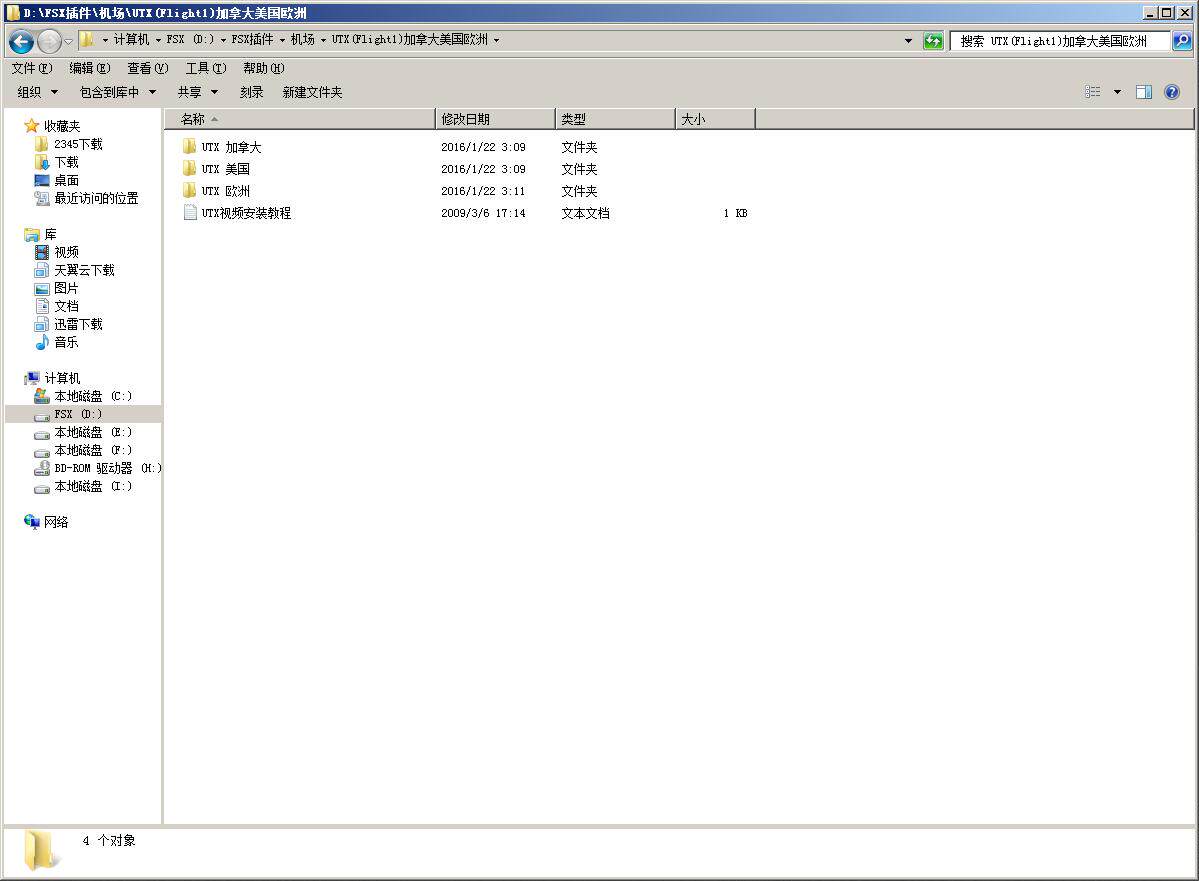Open the help question mark icon
The width and height of the screenshot is (1199, 881).
click(x=1171, y=93)
